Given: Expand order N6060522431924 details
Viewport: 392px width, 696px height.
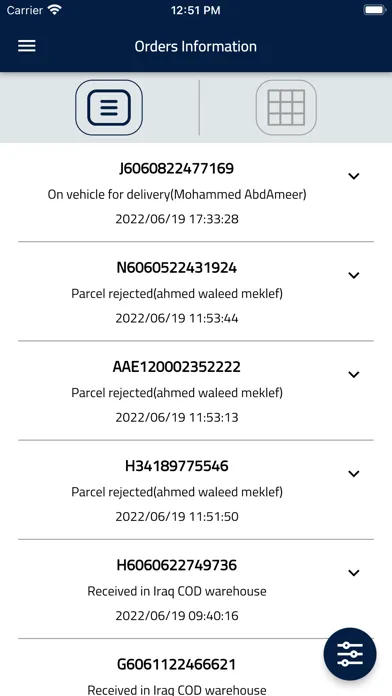Looking at the screenshot, I should tap(354, 275).
